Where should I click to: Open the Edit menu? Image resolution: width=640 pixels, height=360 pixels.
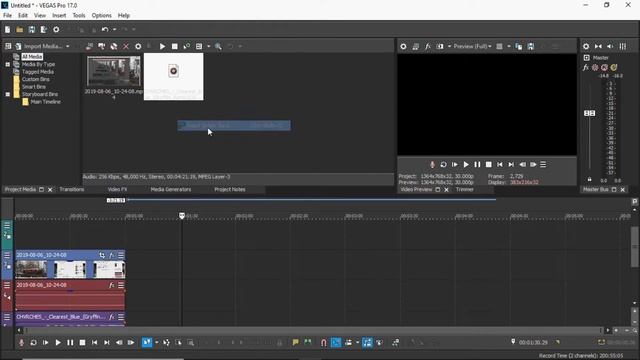point(23,15)
